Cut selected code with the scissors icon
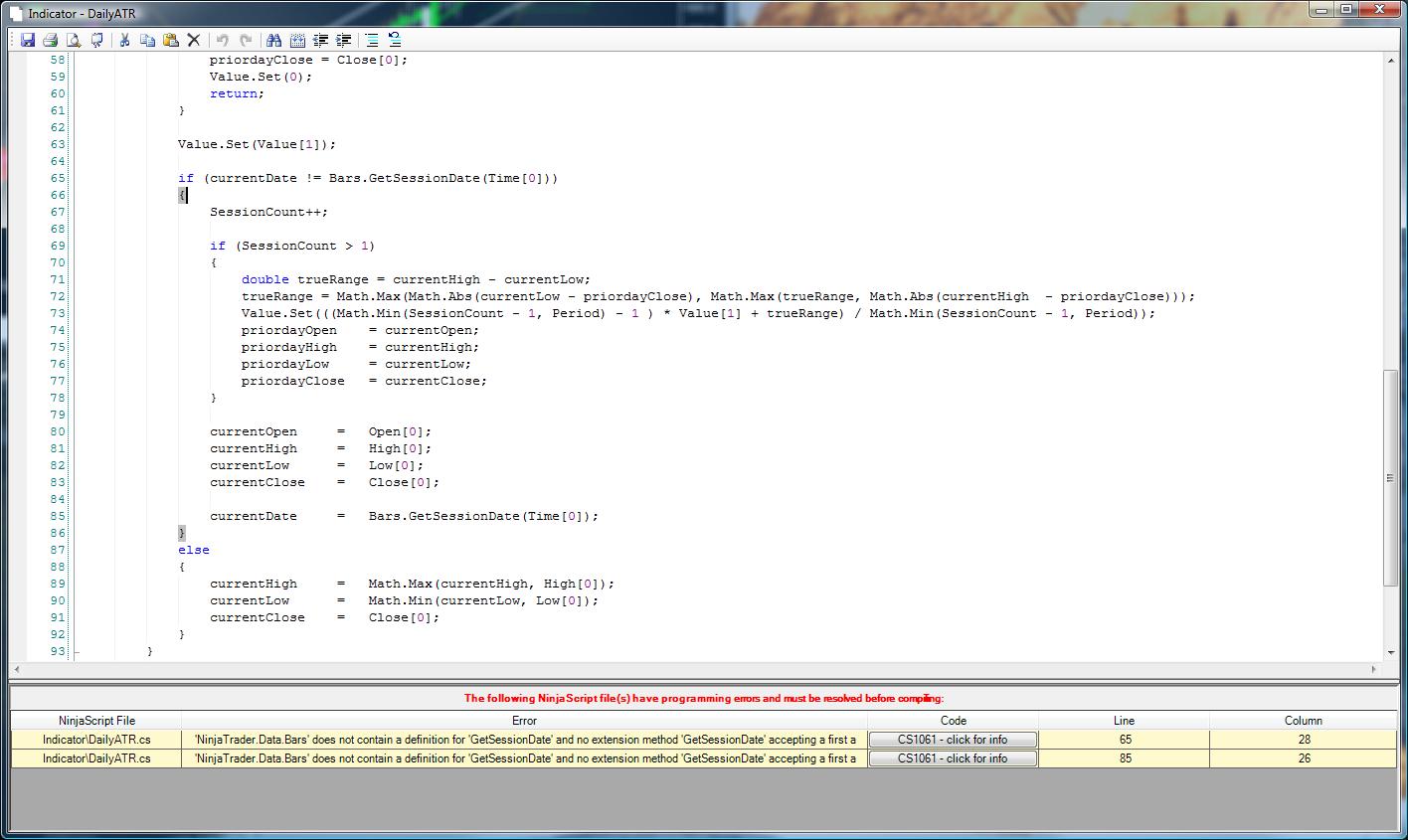 (124, 40)
